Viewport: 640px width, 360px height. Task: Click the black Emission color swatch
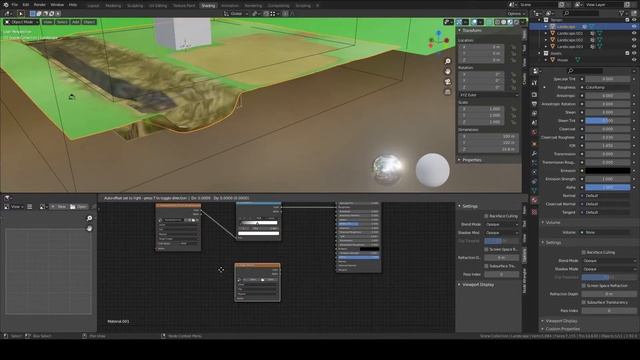click(607, 171)
